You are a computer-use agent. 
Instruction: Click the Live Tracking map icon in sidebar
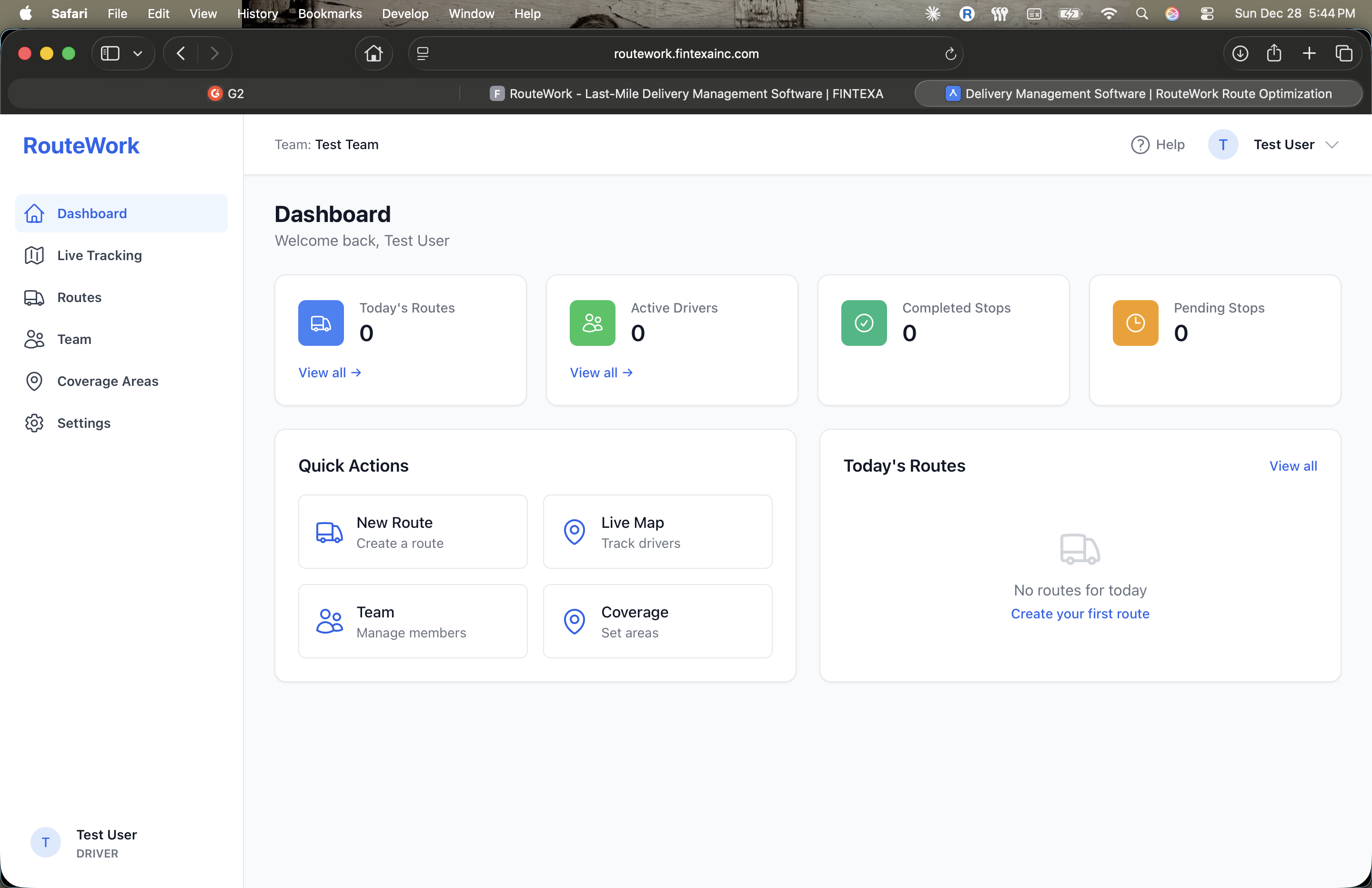click(x=34, y=255)
